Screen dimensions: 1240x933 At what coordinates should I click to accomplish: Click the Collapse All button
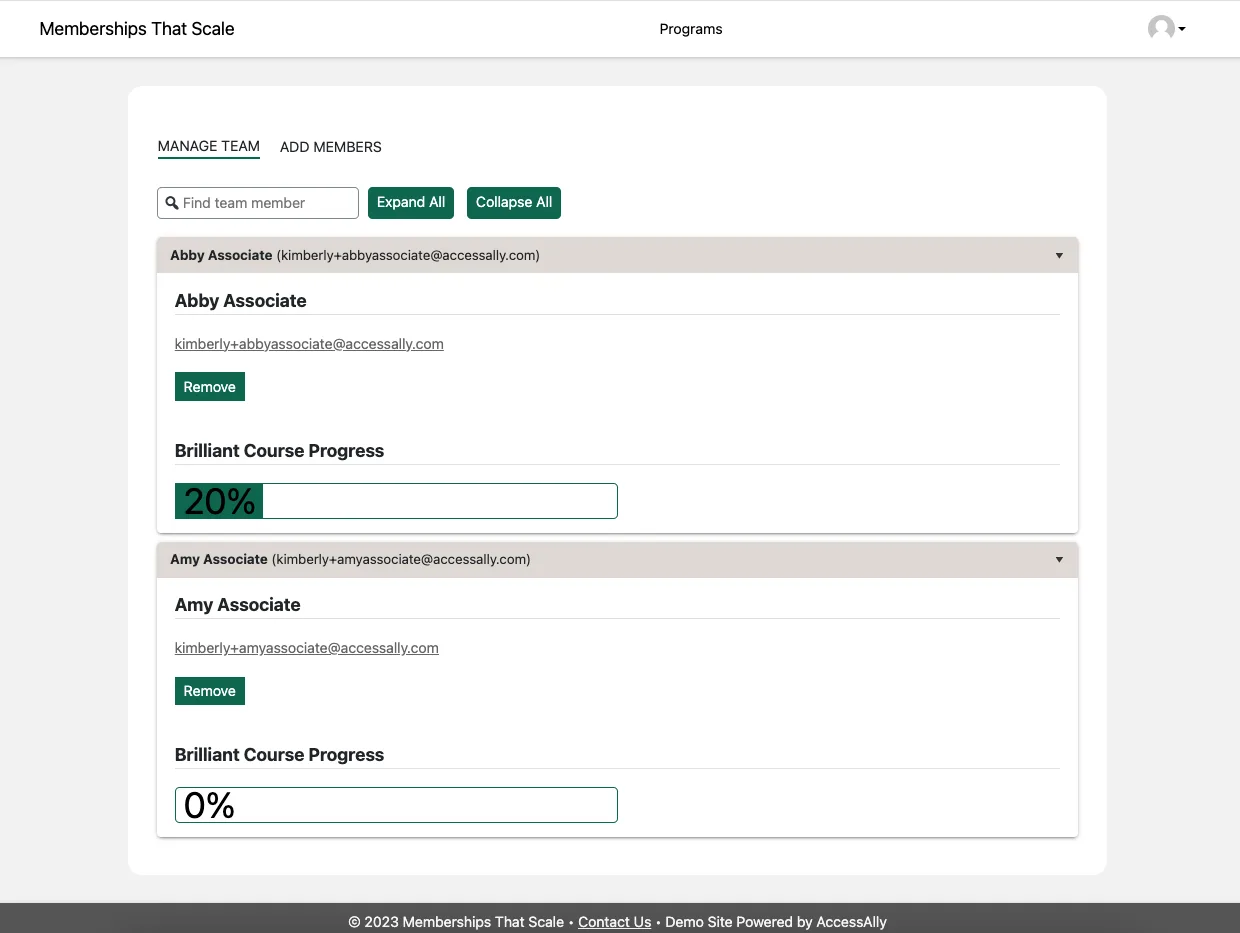click(513, 202)
